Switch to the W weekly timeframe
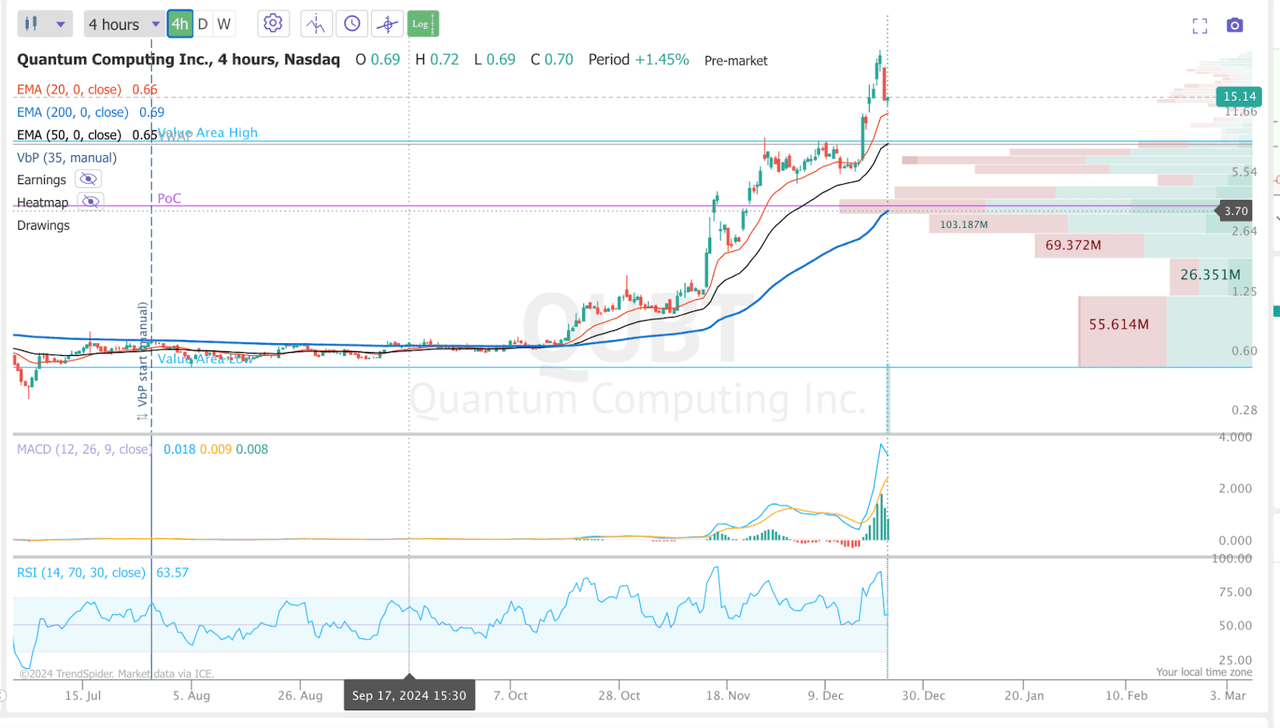 tap(223, 24)
